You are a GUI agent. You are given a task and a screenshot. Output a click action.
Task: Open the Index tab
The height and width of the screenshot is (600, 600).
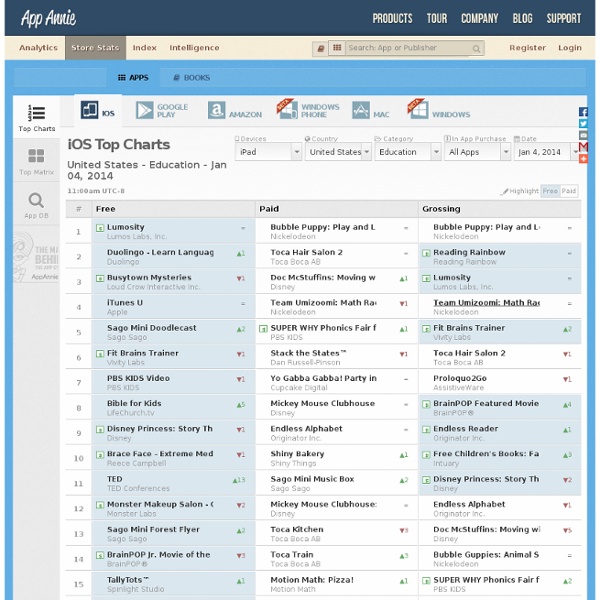(x=145, y=48)
